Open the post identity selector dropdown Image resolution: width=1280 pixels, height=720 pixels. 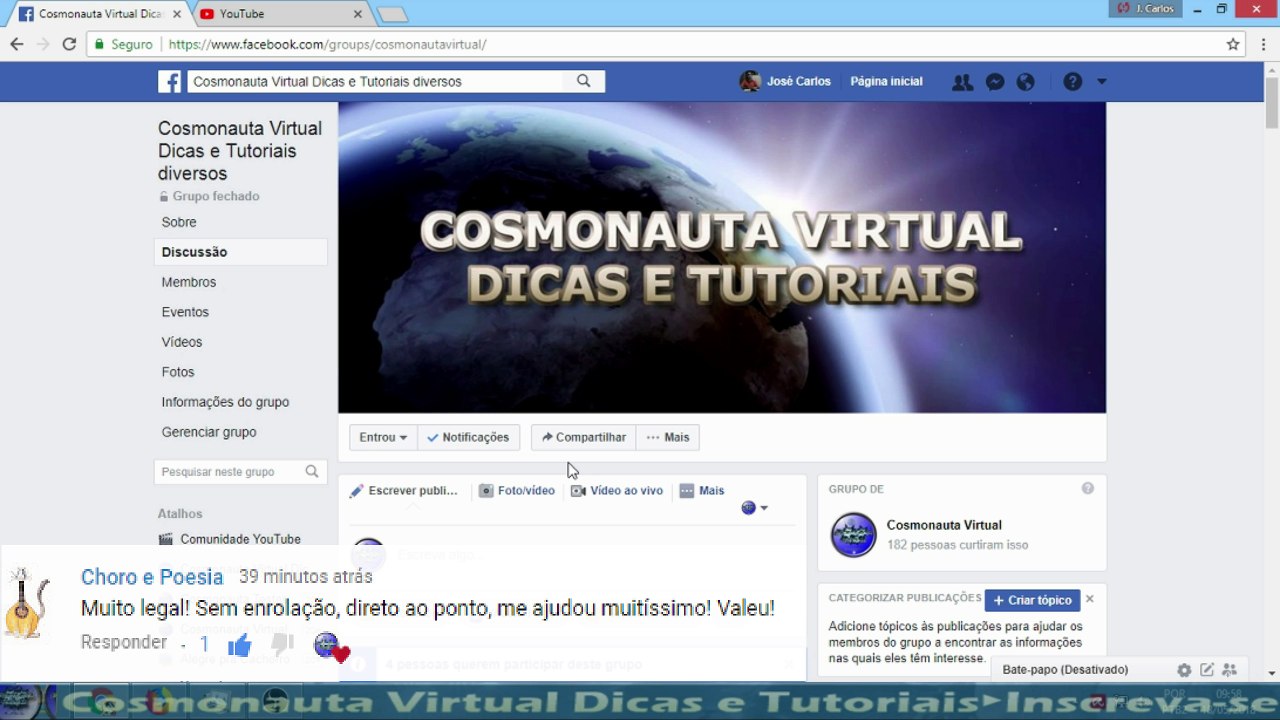click(x=755, y=508)
